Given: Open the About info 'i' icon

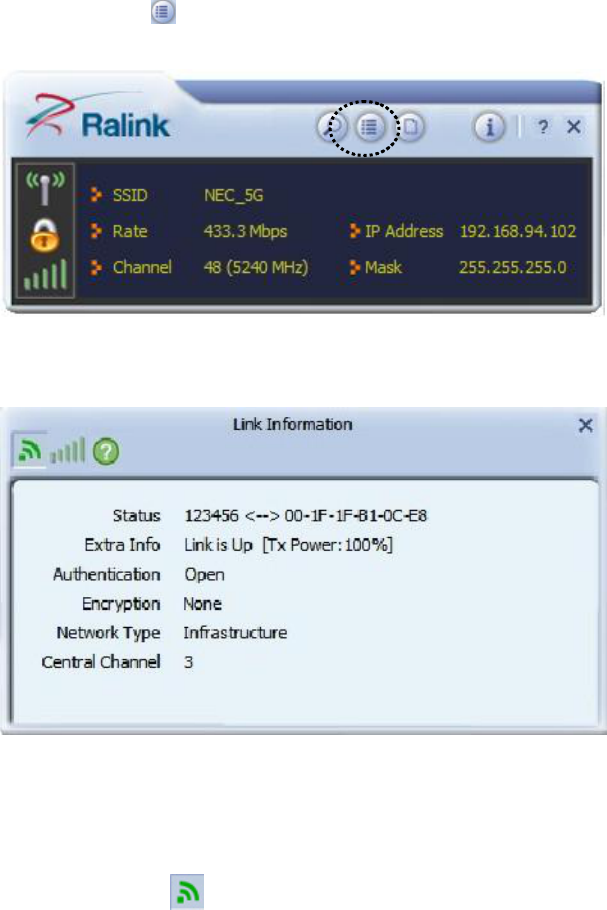Looking at the screenshot, I should click(489, 127).
